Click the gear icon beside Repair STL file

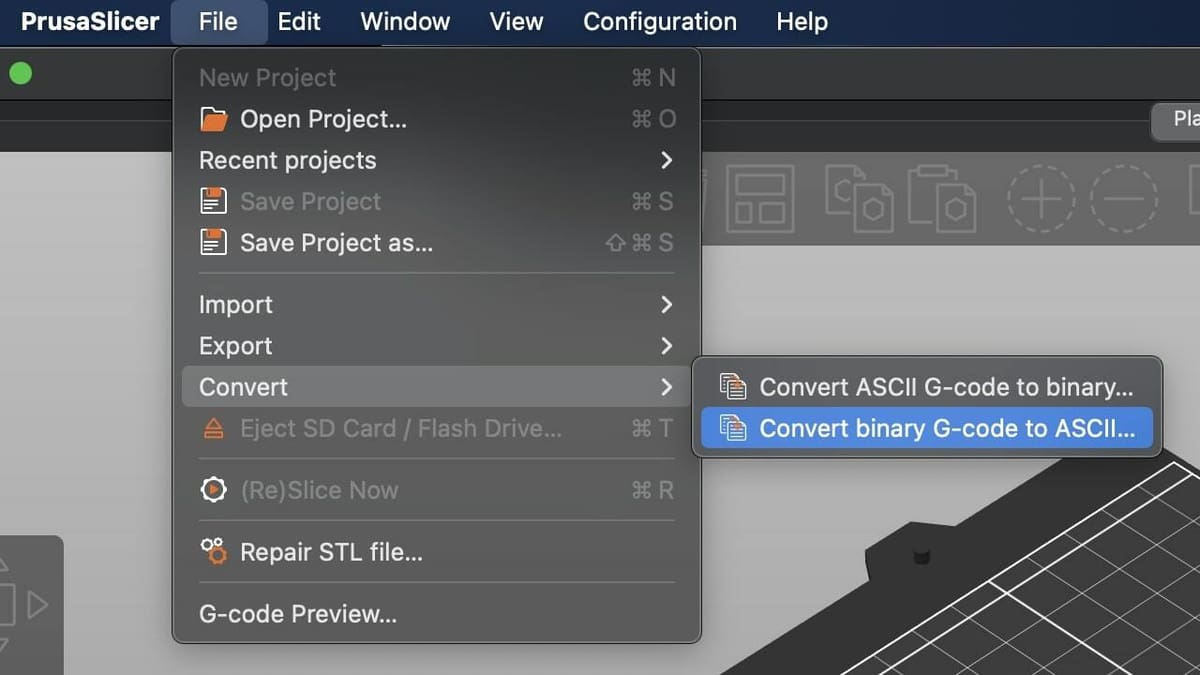coord(214,552)
